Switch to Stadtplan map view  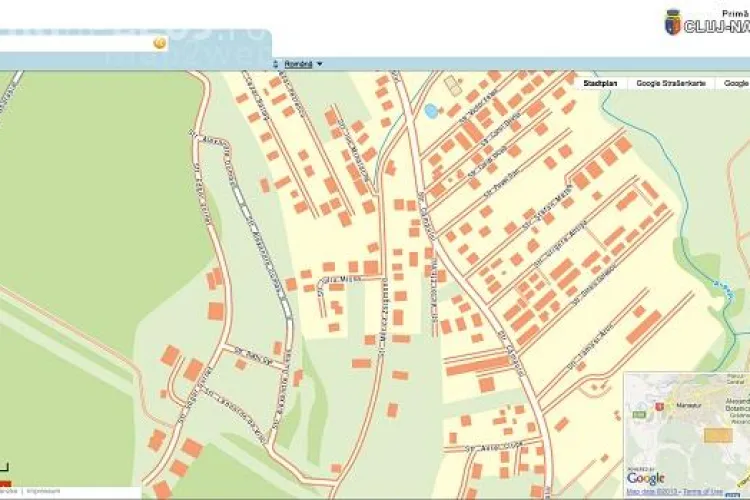tap(601, 84)
